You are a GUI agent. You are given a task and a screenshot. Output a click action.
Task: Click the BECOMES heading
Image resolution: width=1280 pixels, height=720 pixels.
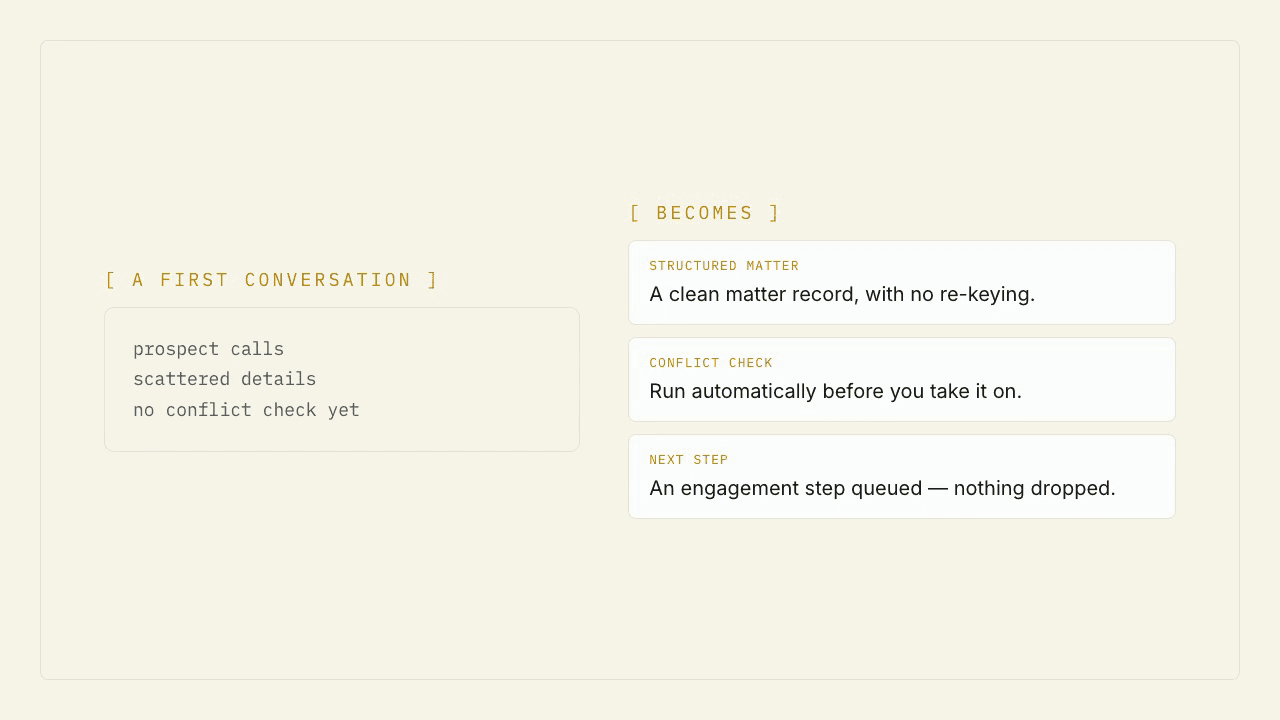click(x=705, y=213)
